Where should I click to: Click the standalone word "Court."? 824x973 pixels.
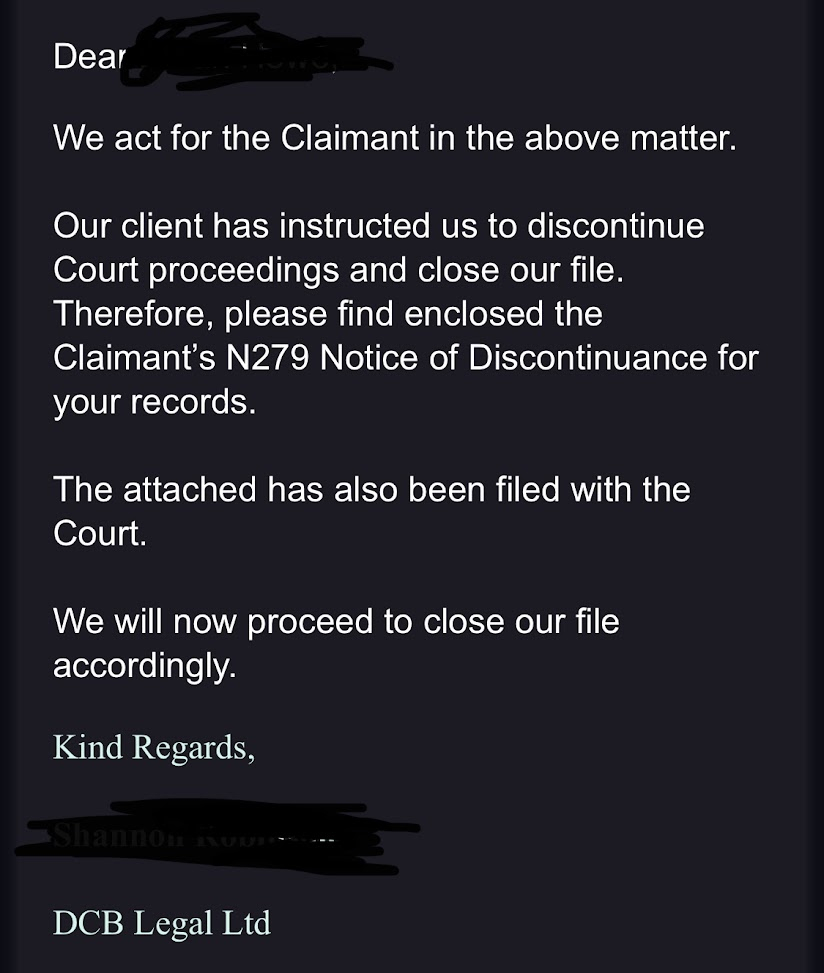100,534
